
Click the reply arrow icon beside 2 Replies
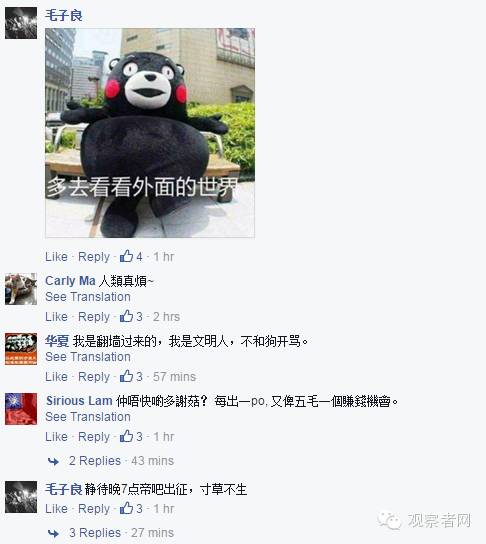53,461
